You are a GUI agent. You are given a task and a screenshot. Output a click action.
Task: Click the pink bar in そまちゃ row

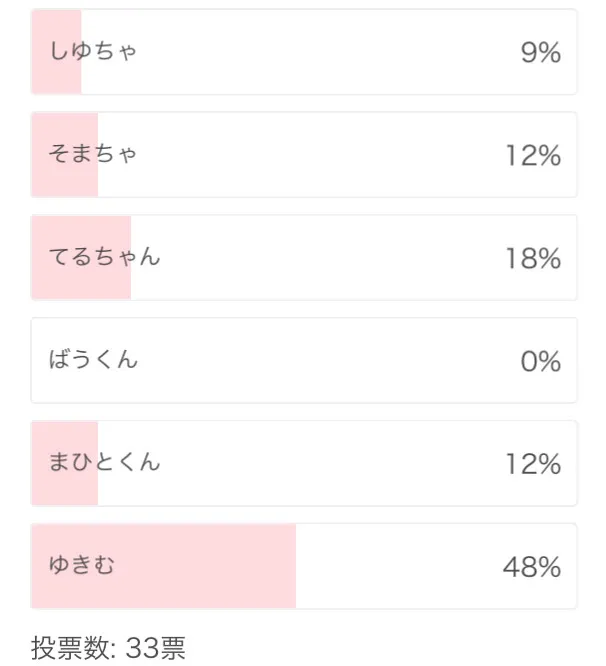point(65,155)
